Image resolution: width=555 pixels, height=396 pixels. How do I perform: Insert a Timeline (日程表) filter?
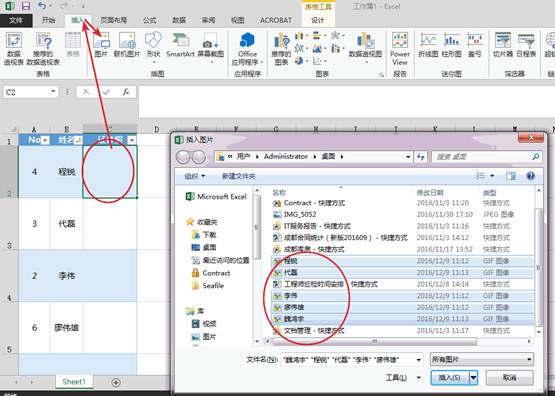click(x=526, y=45)
